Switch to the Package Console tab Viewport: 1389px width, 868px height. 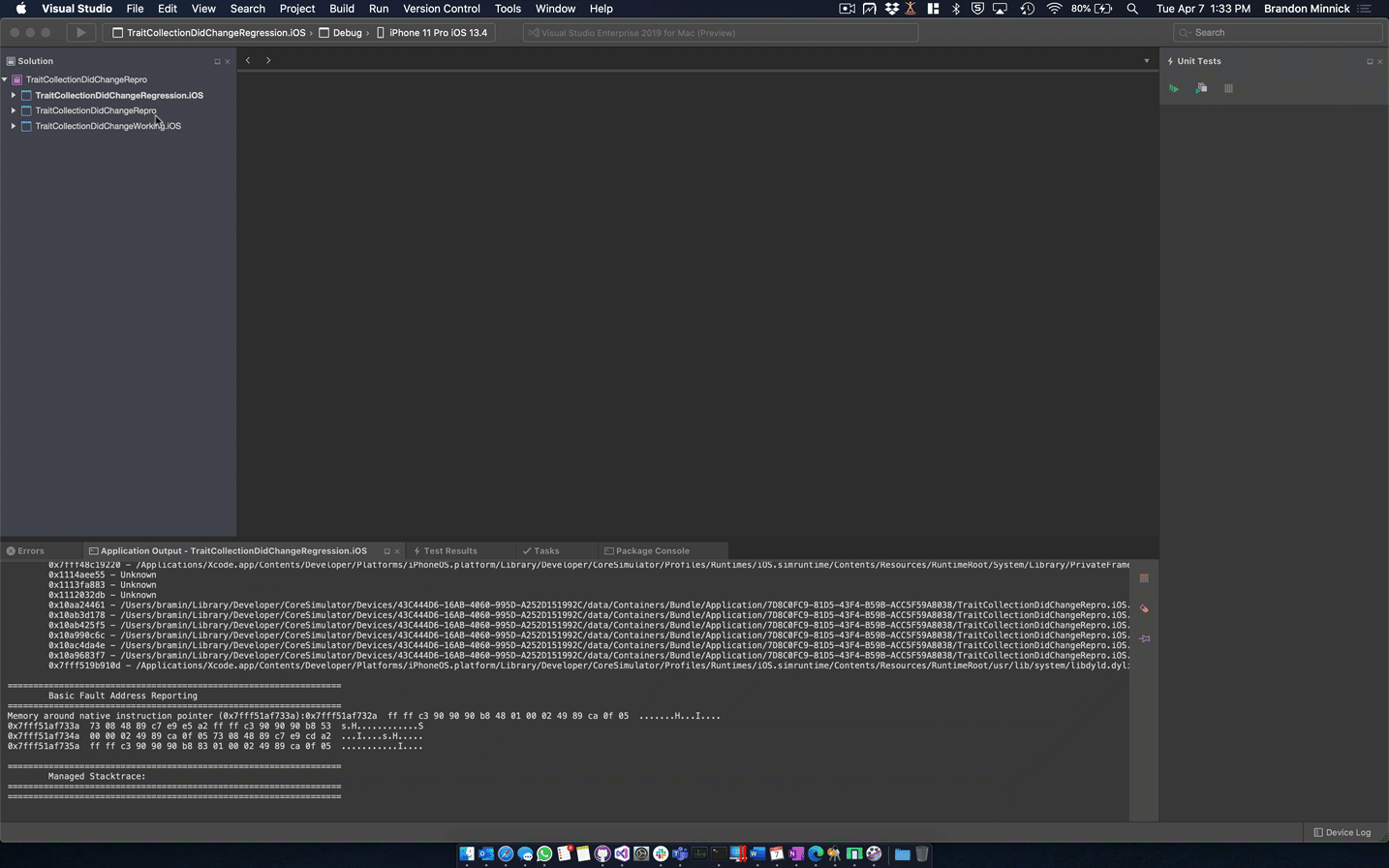pos(647,550)
